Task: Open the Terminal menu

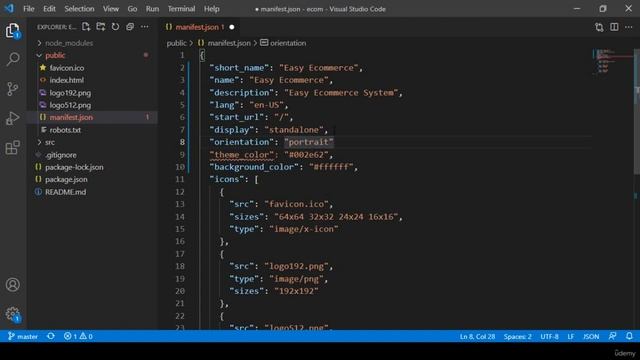Action: click(181, 9)
